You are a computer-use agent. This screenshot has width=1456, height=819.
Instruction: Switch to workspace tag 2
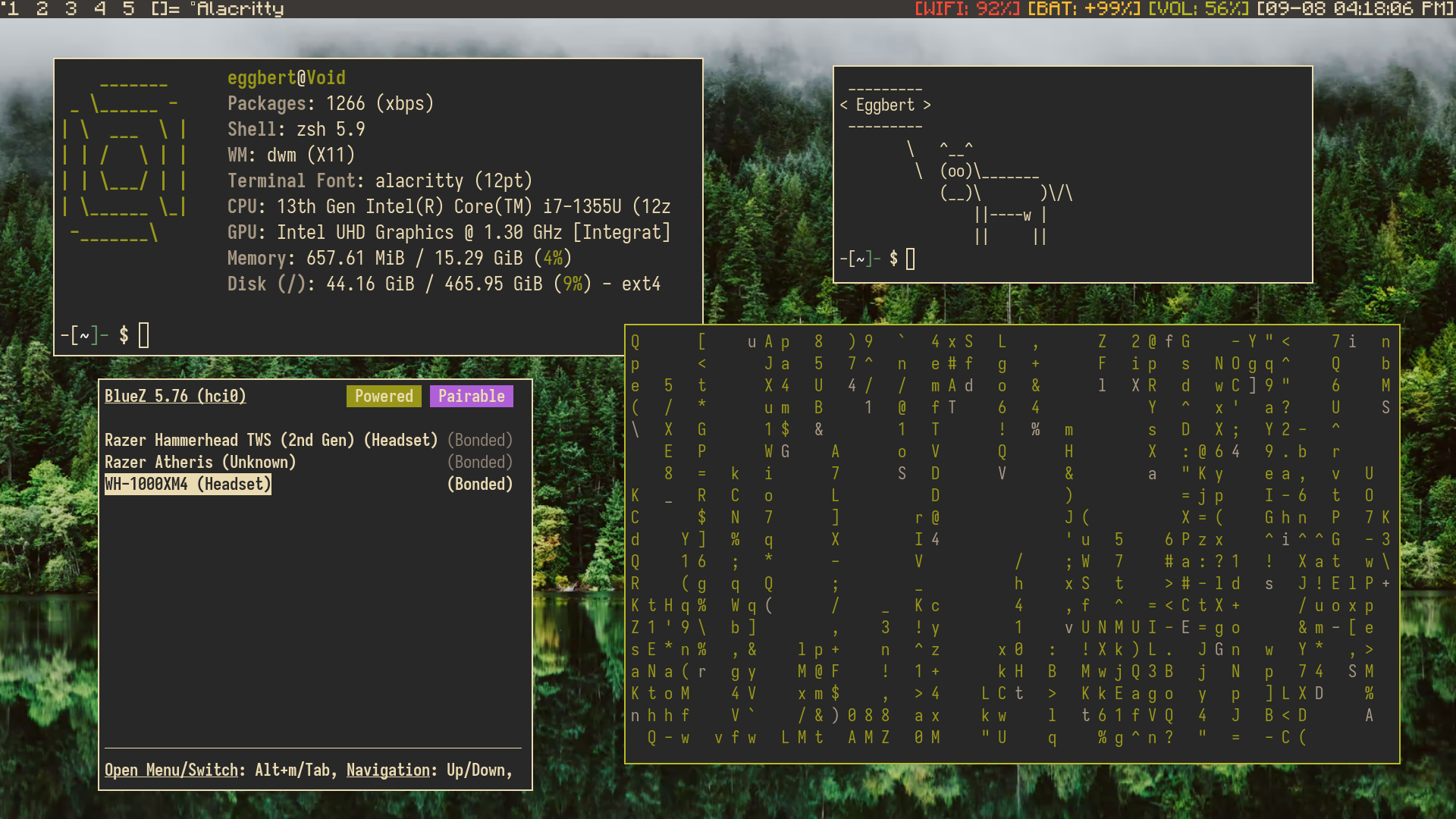pyautogui.click(x=42, y=9)
